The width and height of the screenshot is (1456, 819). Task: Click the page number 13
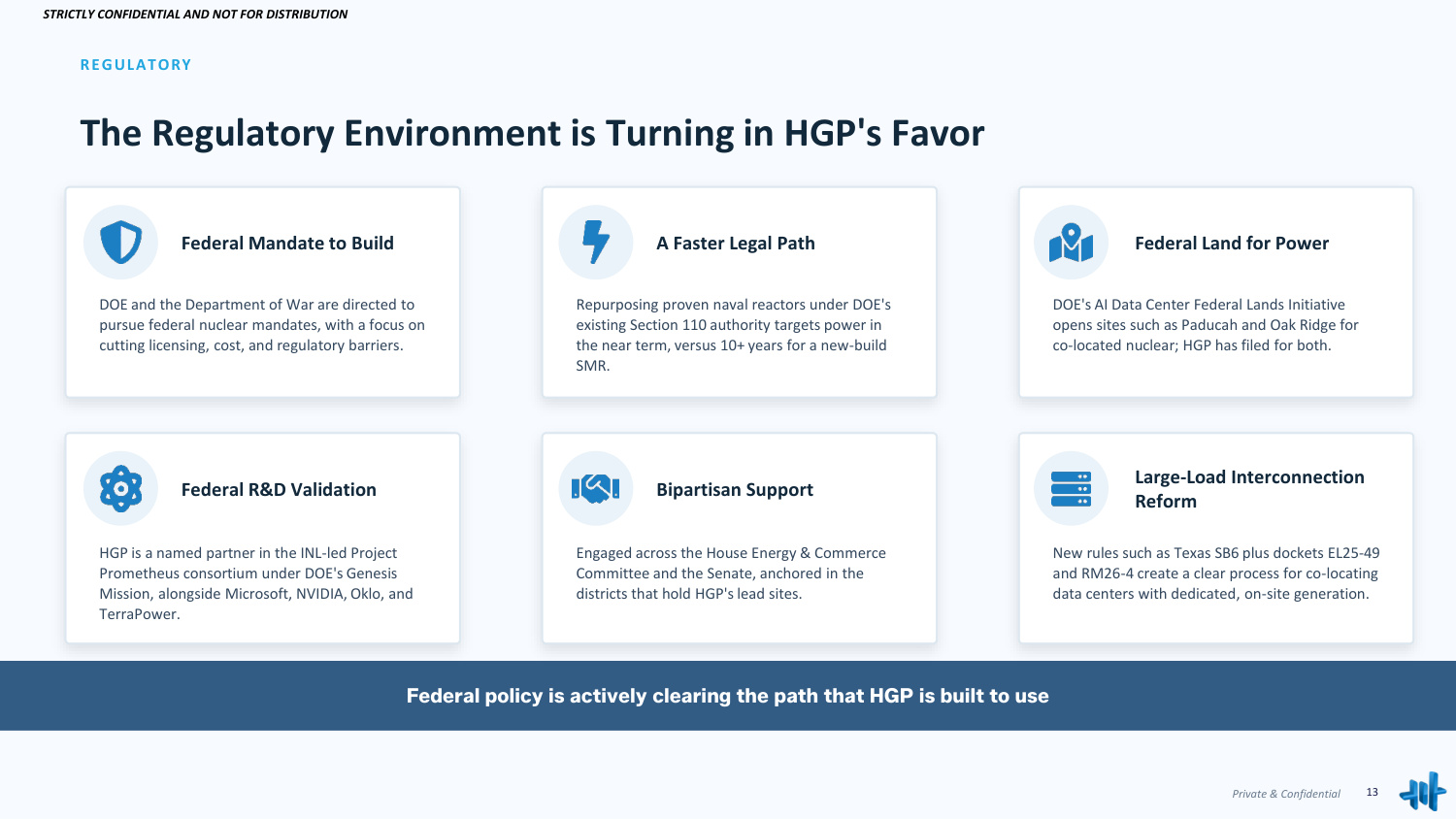point(1373,793)
